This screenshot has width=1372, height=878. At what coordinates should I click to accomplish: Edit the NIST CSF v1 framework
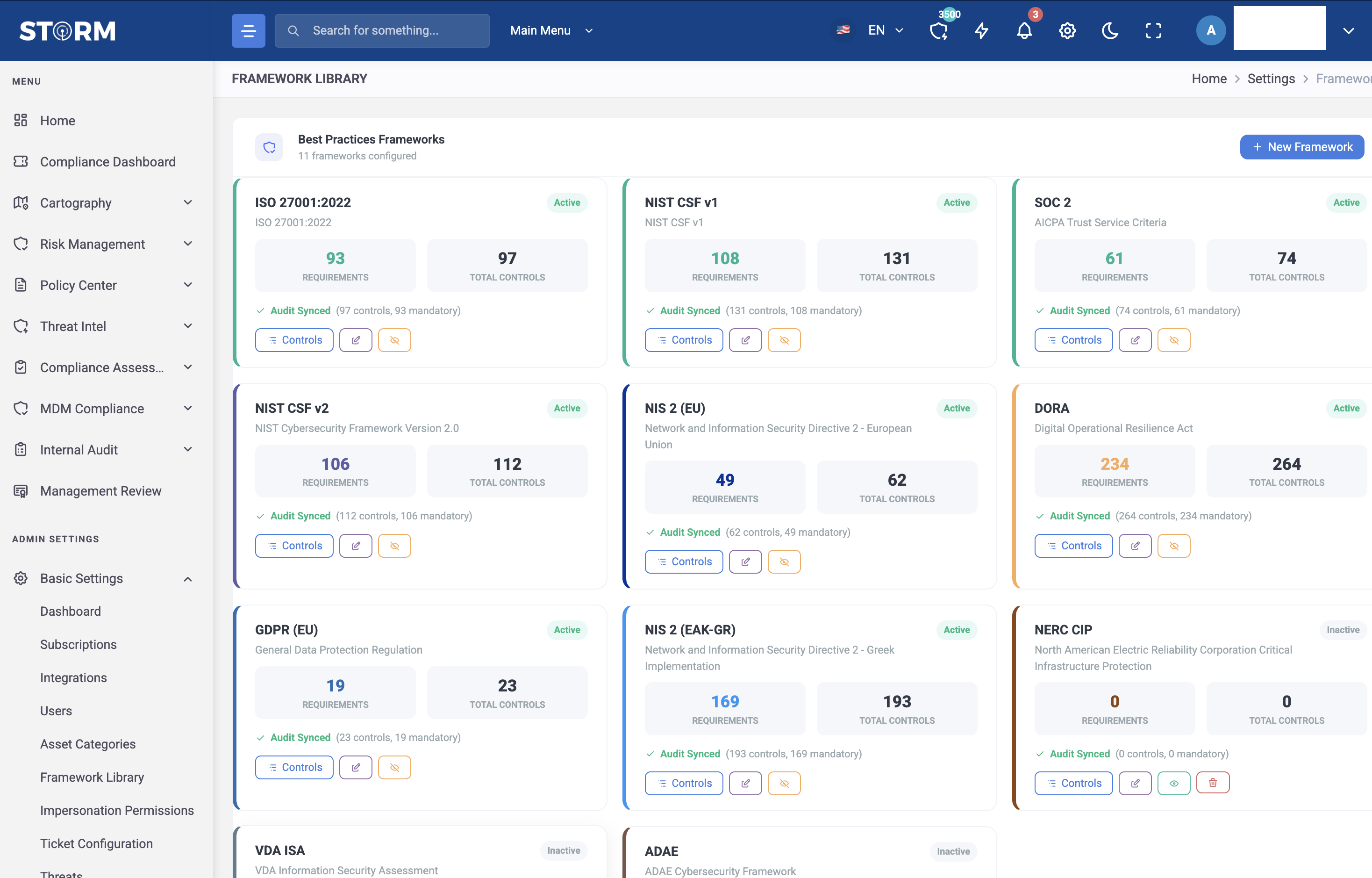click(745, 340)
